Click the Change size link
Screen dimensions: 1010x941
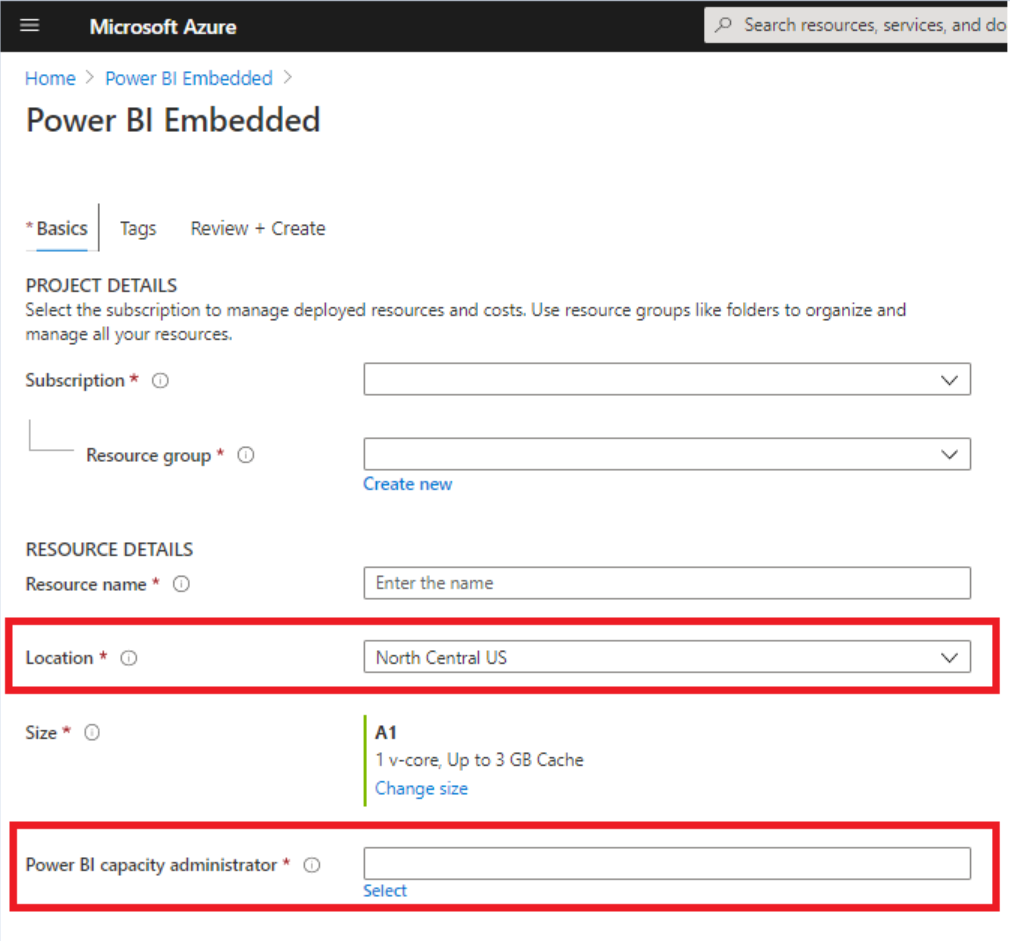coord(421,789)
